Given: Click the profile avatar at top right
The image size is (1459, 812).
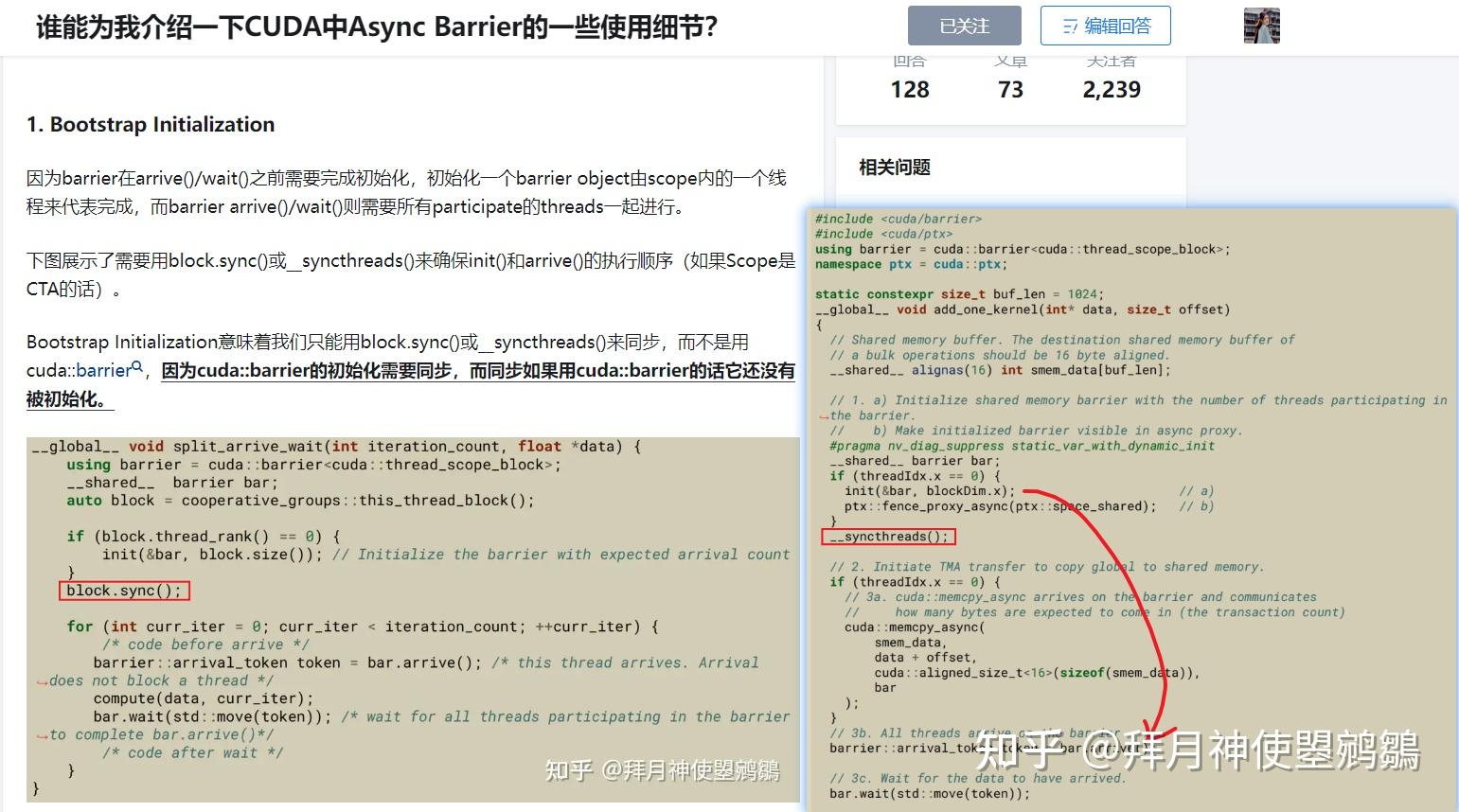Looking at the screenshot, I should click(x=1260, y=26).
